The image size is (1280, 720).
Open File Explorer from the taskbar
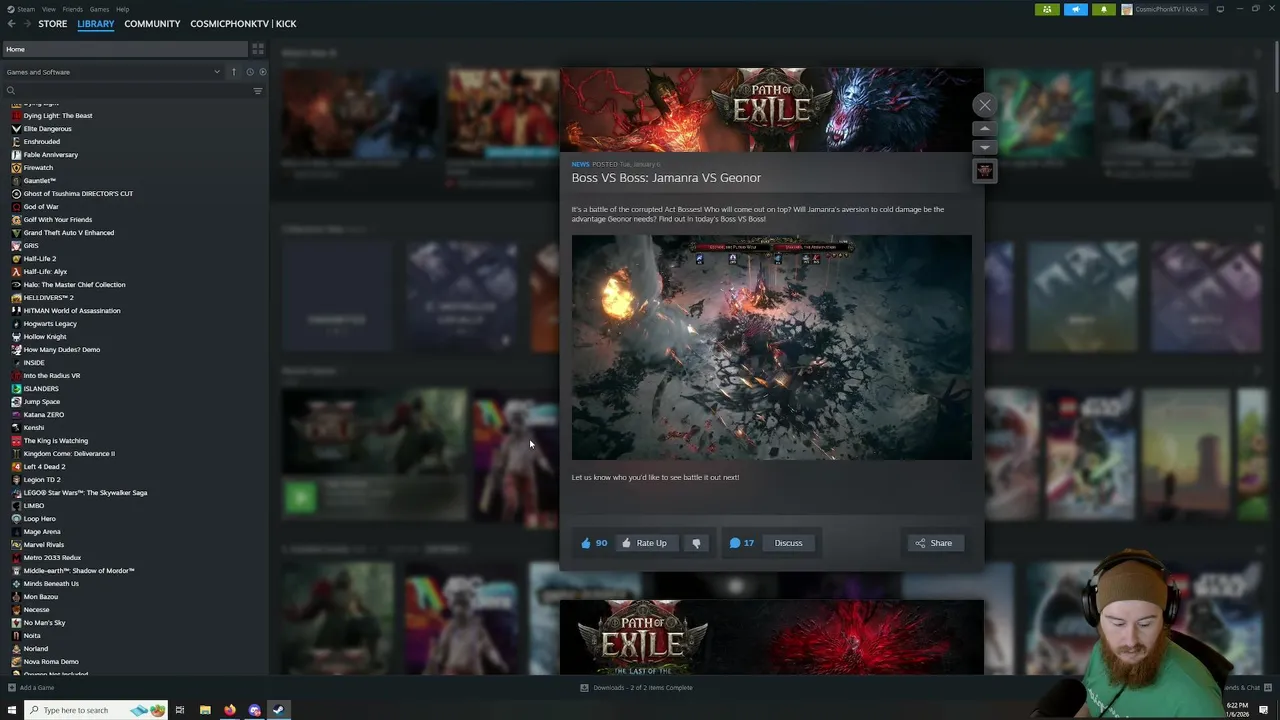[x=205, y=710]
